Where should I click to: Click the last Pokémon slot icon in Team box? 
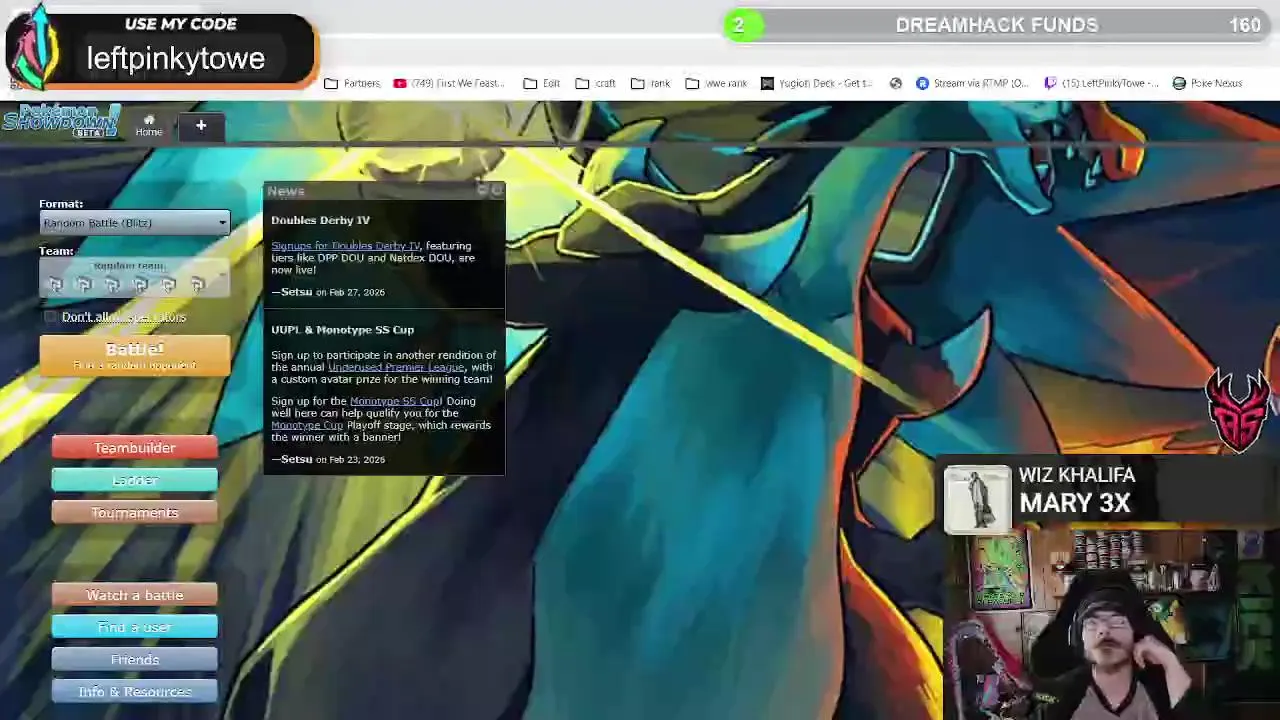tap(197, 285)
